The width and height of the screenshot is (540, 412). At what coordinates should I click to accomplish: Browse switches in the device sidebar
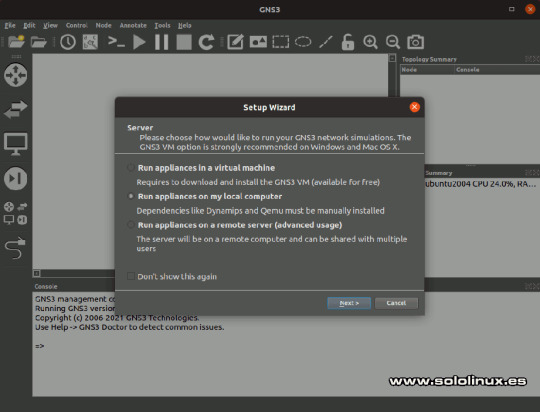[15, 110]
